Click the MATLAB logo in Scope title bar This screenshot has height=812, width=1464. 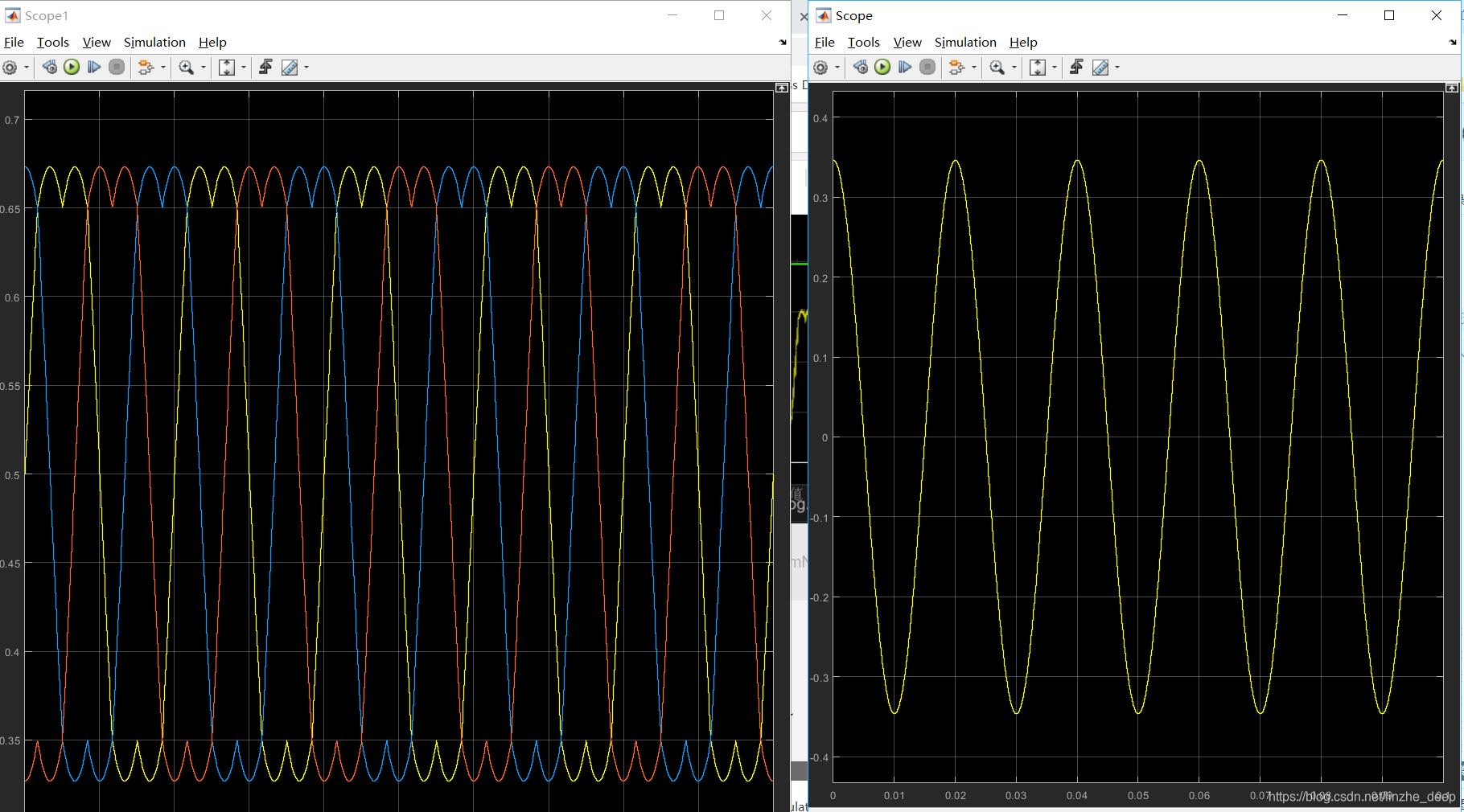[x=824, y=15]
